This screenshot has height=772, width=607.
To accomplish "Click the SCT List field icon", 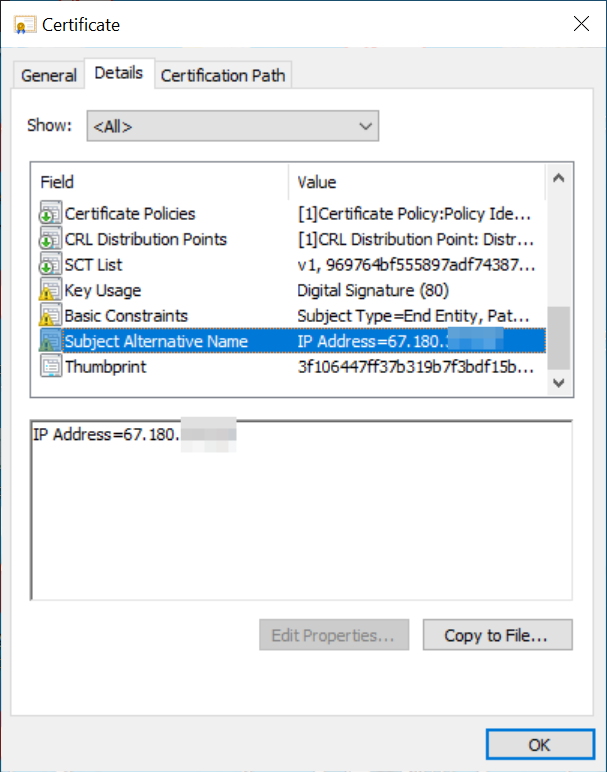I will (x=50, y=265).
